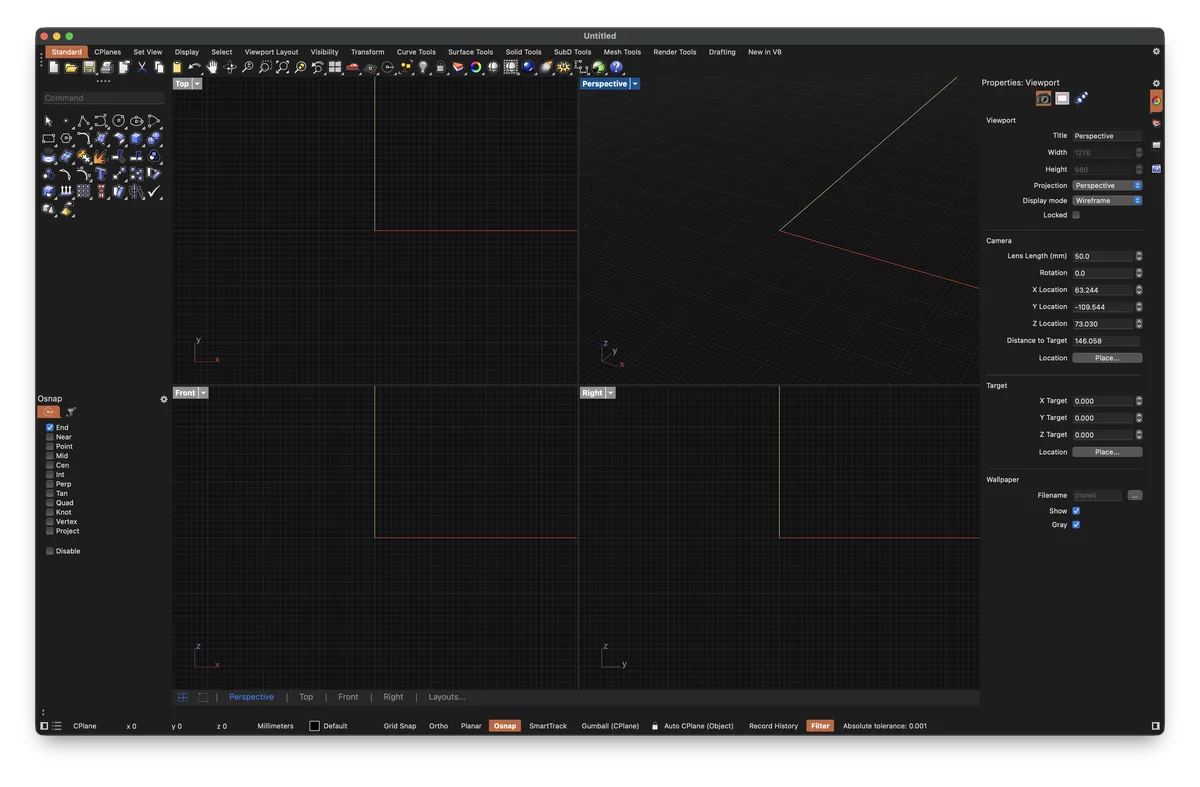Image resolution: width=1200 pixels, height=787 pixels.
Task: Select the Pan hand tool
Action: click(x=212, y=68)
